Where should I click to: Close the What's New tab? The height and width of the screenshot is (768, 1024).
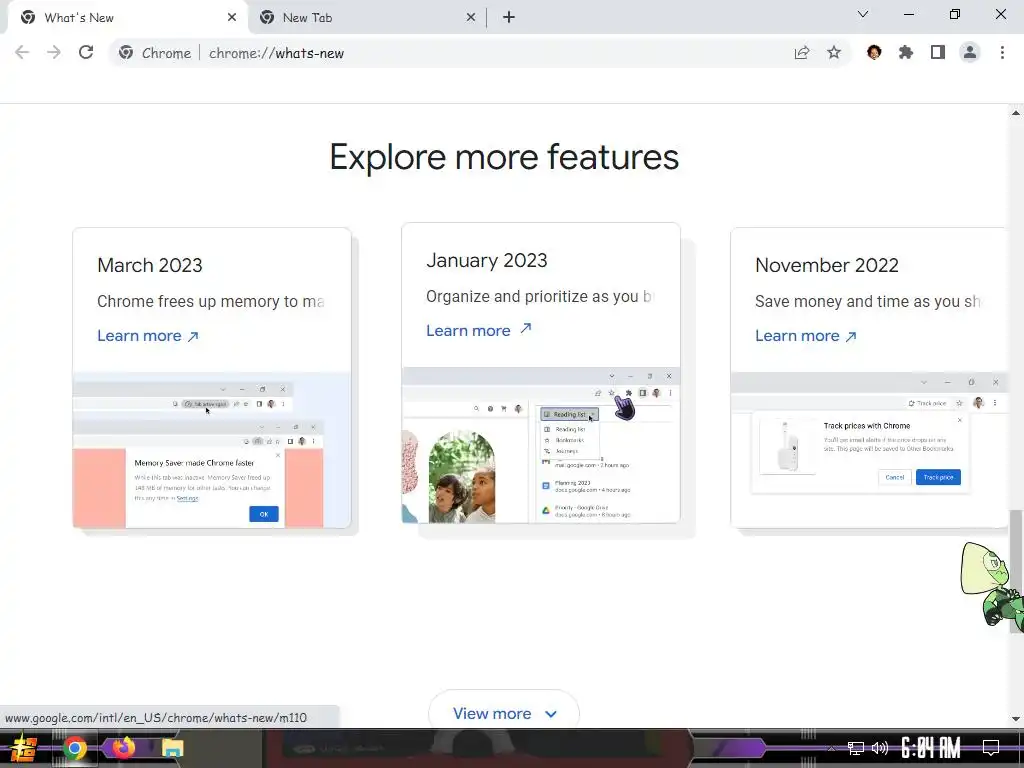[x=232, y=18]
